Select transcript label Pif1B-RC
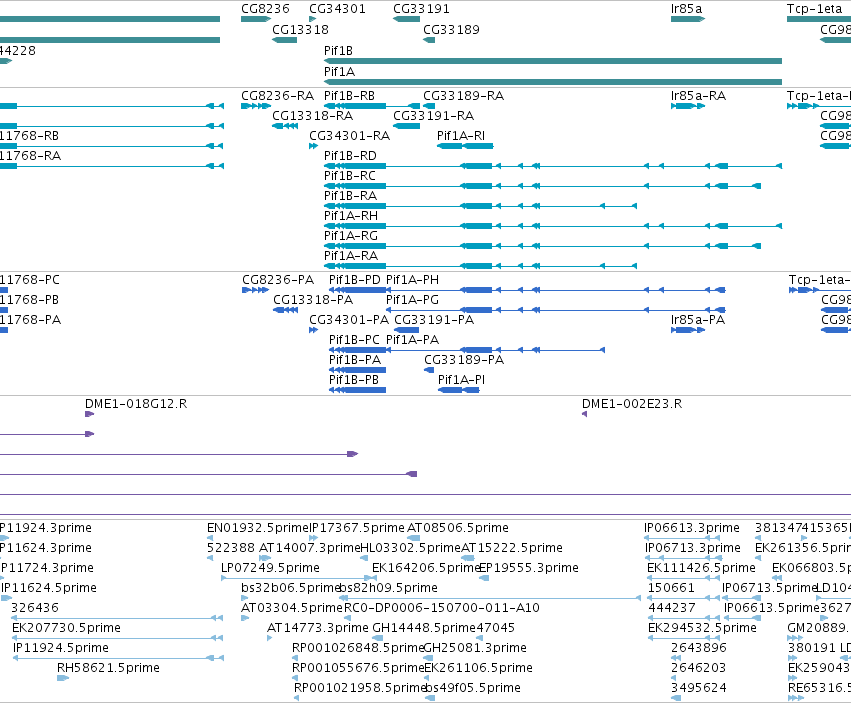The image size is (851, 703). [350, 176]
